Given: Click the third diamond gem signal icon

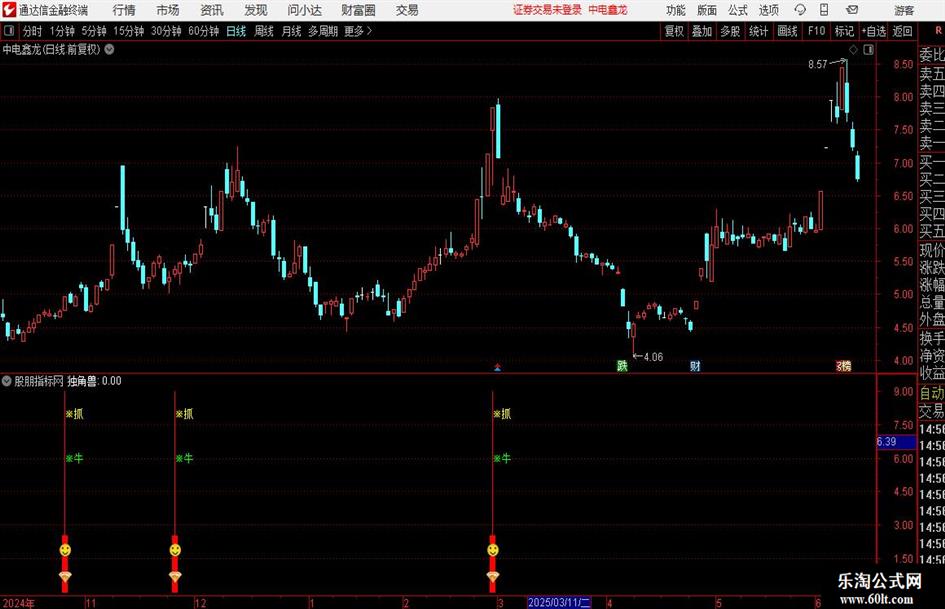Looking at the screenshot, I should pos(492,576).
